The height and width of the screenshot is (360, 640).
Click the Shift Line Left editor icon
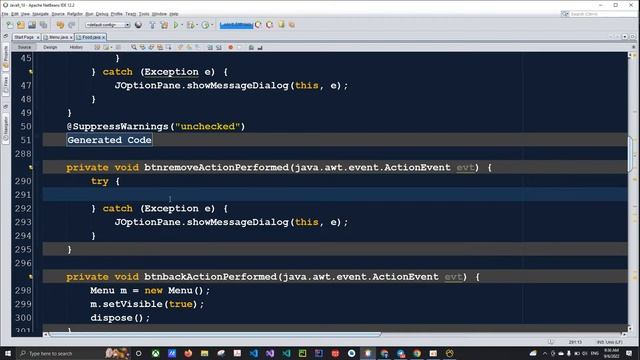(210, 47)
